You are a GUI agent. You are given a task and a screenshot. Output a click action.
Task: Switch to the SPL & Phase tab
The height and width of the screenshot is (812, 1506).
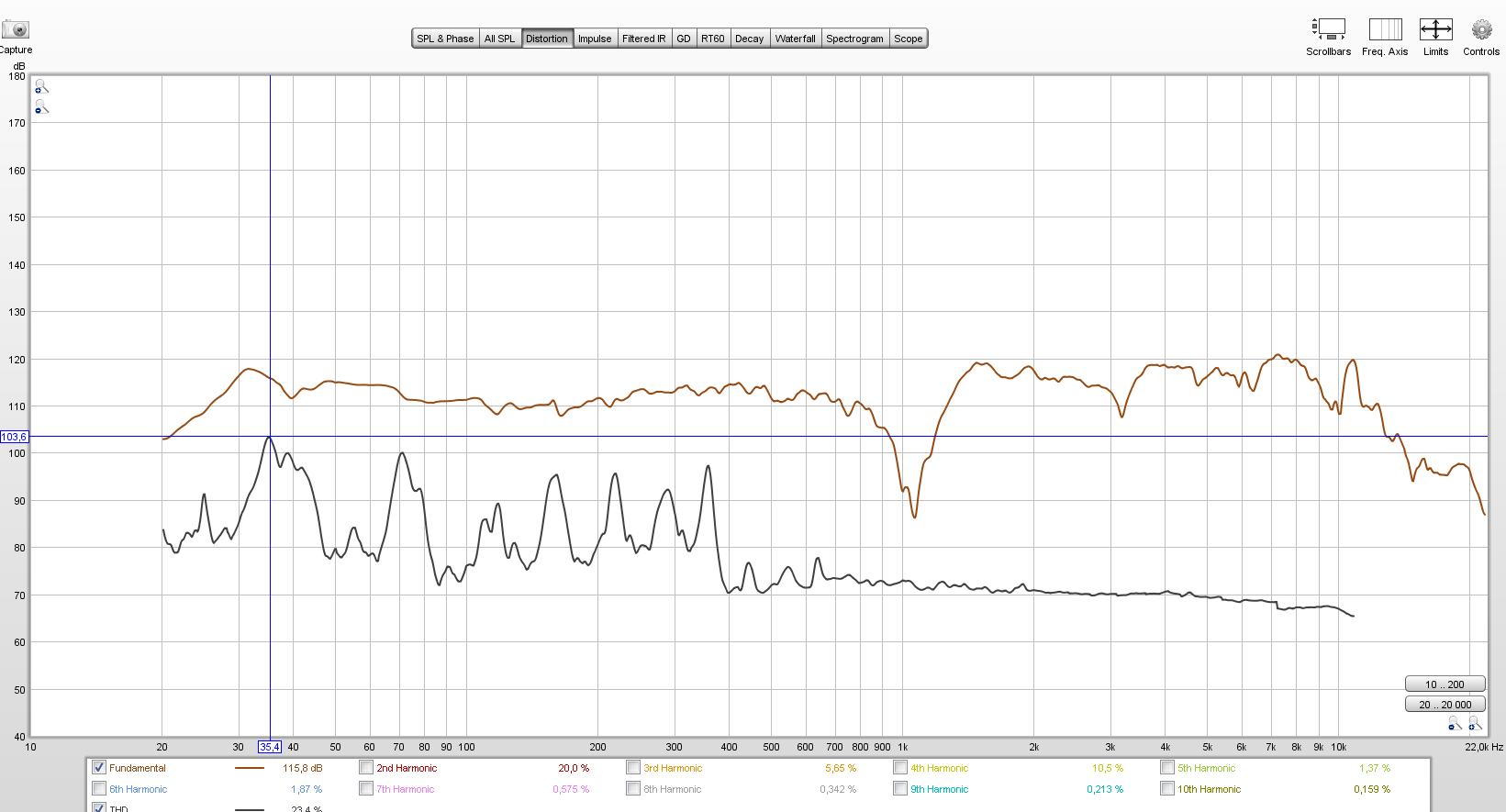coord(445,39)
